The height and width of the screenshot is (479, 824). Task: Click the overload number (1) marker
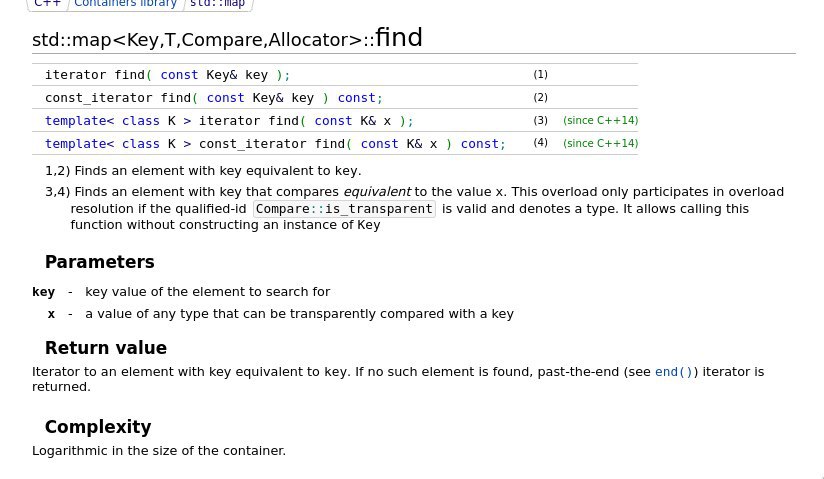pos(540,74)
